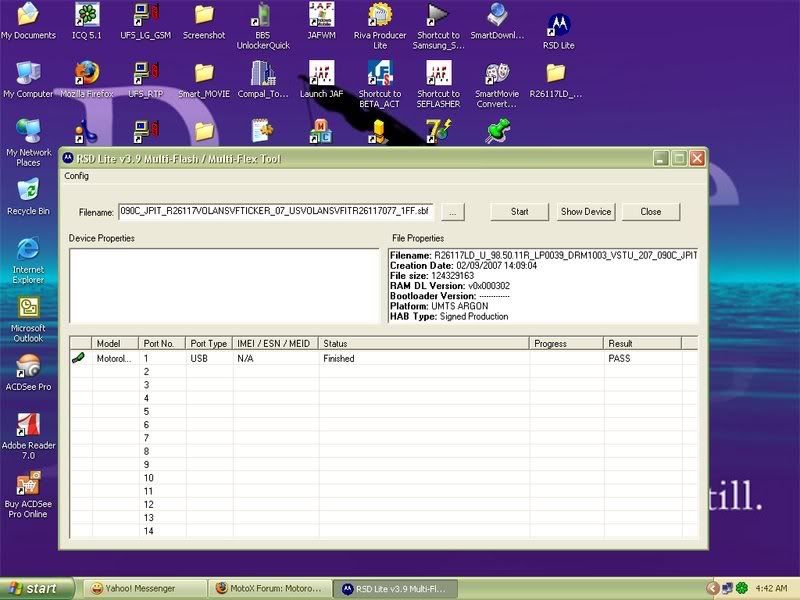Open the My Documents desktop icon

(x=29, y=20)
